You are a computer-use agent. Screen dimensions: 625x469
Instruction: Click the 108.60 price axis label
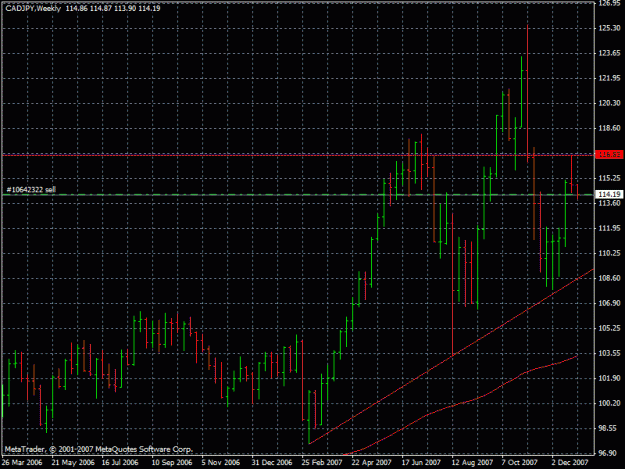pos(609,278)
